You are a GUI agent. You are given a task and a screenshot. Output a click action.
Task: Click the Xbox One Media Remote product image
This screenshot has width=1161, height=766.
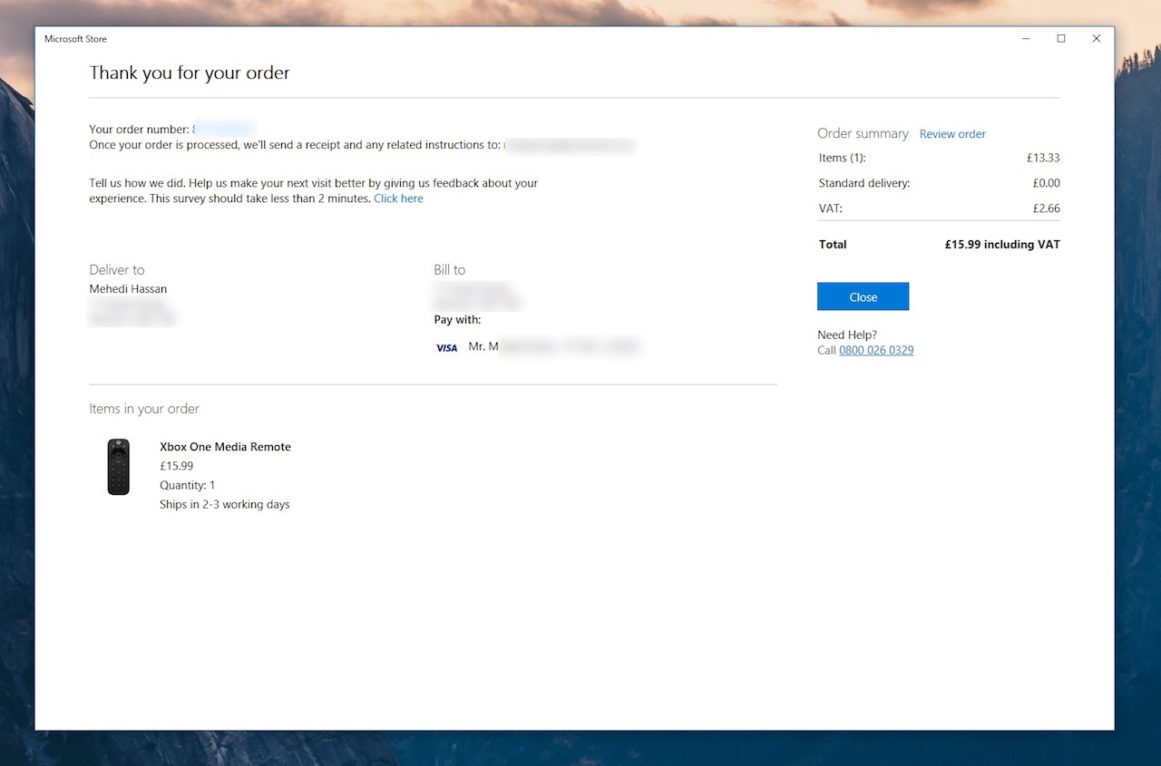[118, 466]
